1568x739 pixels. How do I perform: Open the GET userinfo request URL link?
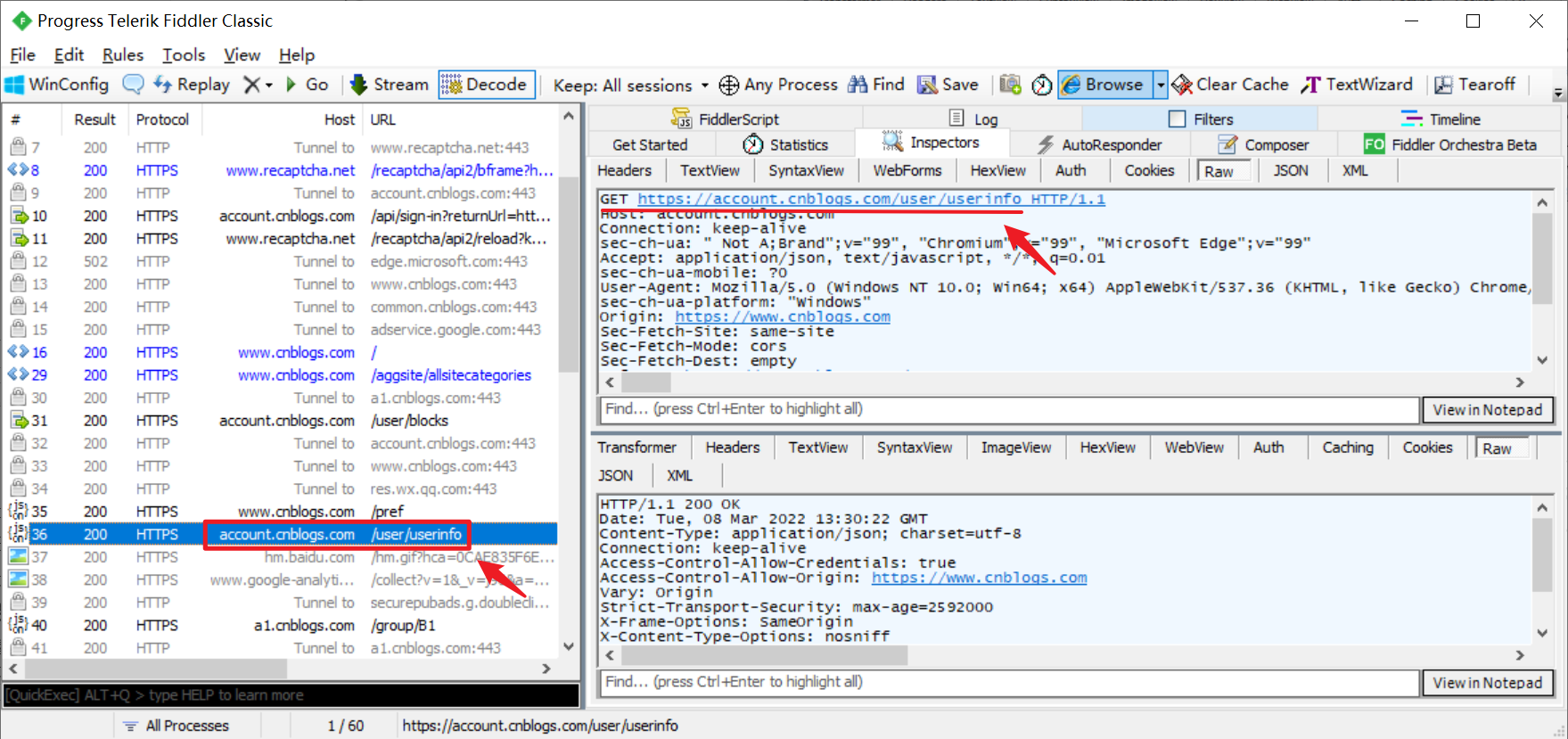[871, 199]
